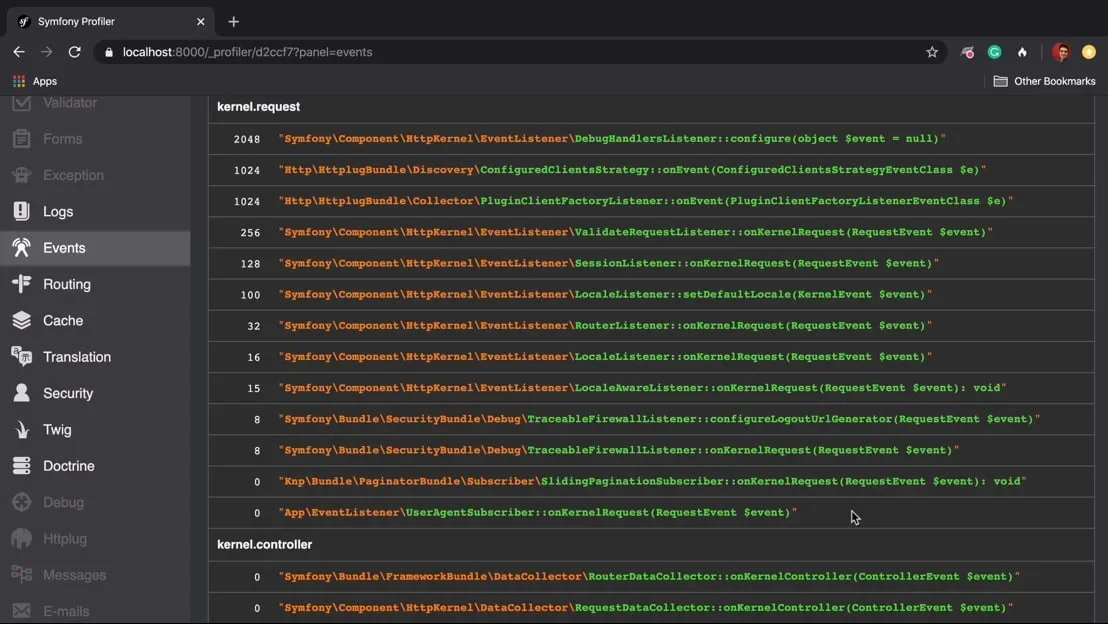Select the Exception panel icon

point(21,175)
